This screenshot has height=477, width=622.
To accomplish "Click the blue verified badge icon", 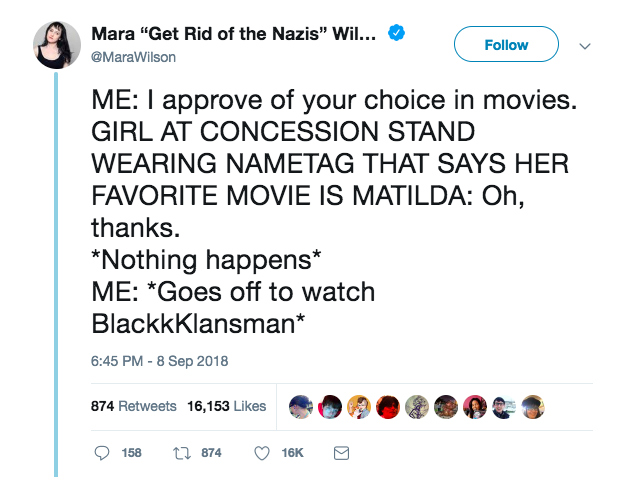I will 396,33.
